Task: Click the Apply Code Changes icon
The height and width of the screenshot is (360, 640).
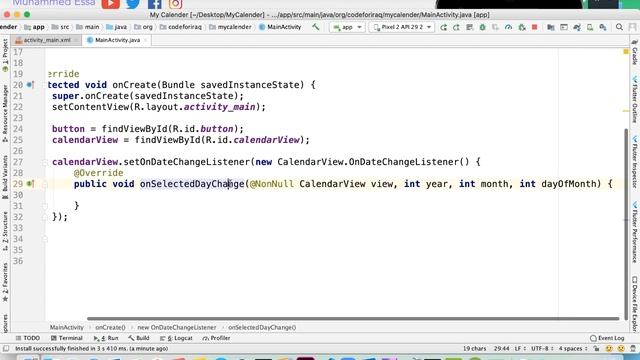Action: pyautogui.click(x=456, y=27)
